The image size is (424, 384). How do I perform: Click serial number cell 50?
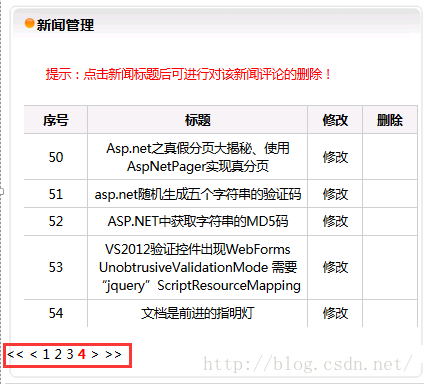tap(56, 157)
